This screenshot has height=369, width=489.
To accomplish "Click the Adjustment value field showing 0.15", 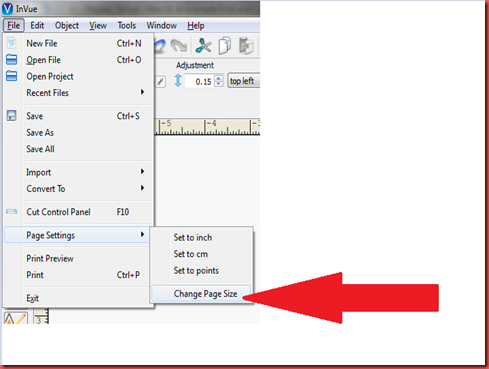I will tap(200, 81).
